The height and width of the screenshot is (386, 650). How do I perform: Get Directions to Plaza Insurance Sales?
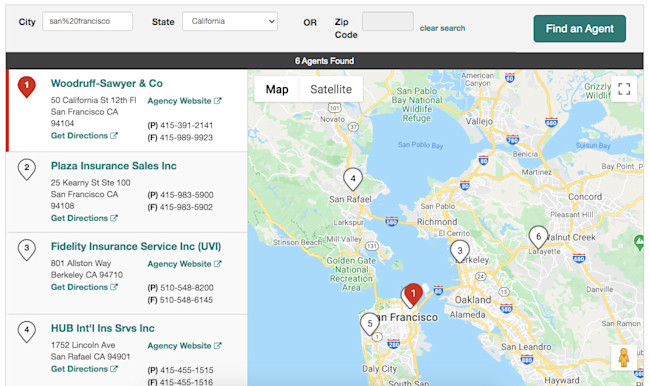[x=84, y=218]
